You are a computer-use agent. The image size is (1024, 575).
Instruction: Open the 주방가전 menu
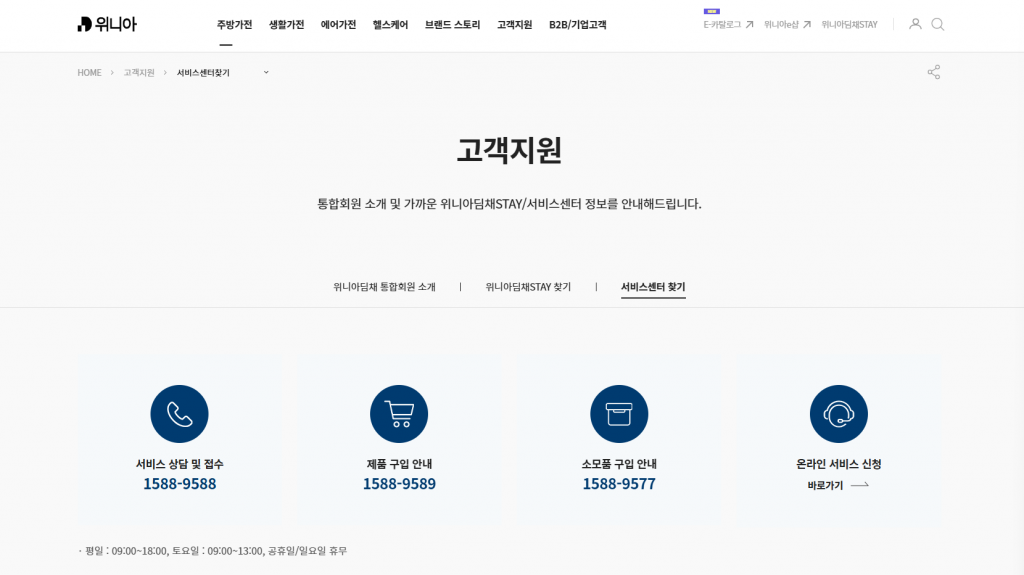pyautogui.click(x=234, y=25)
